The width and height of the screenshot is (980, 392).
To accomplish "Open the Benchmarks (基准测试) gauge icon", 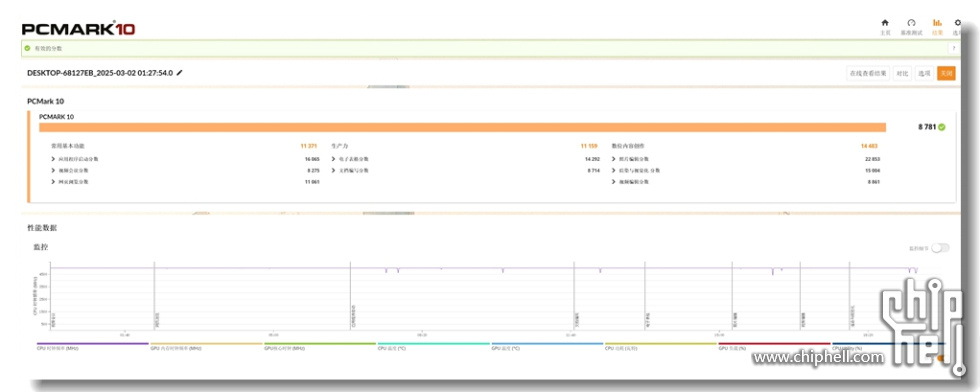I will 911,23.
